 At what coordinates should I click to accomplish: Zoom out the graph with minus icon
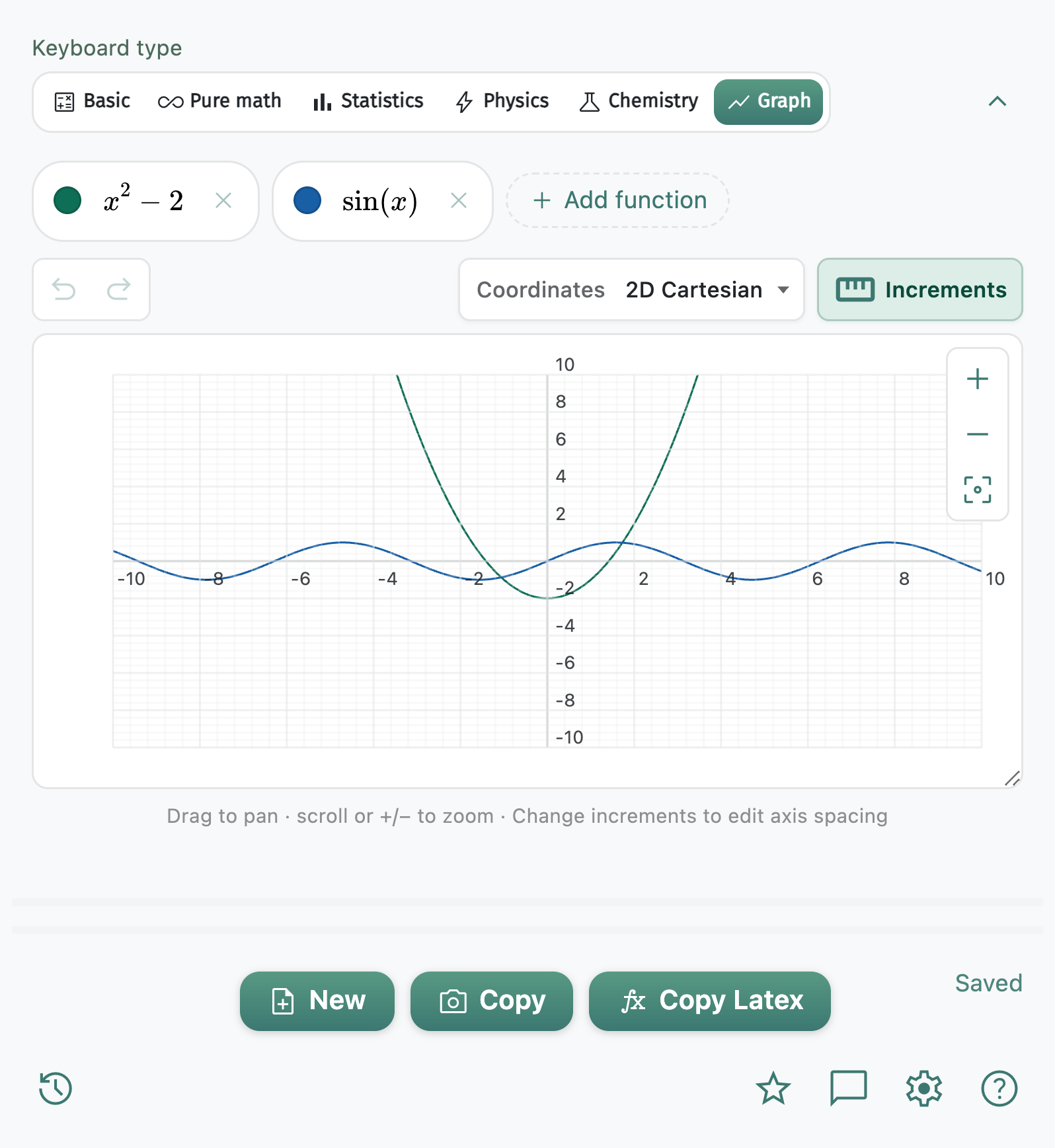click(978, 434)
